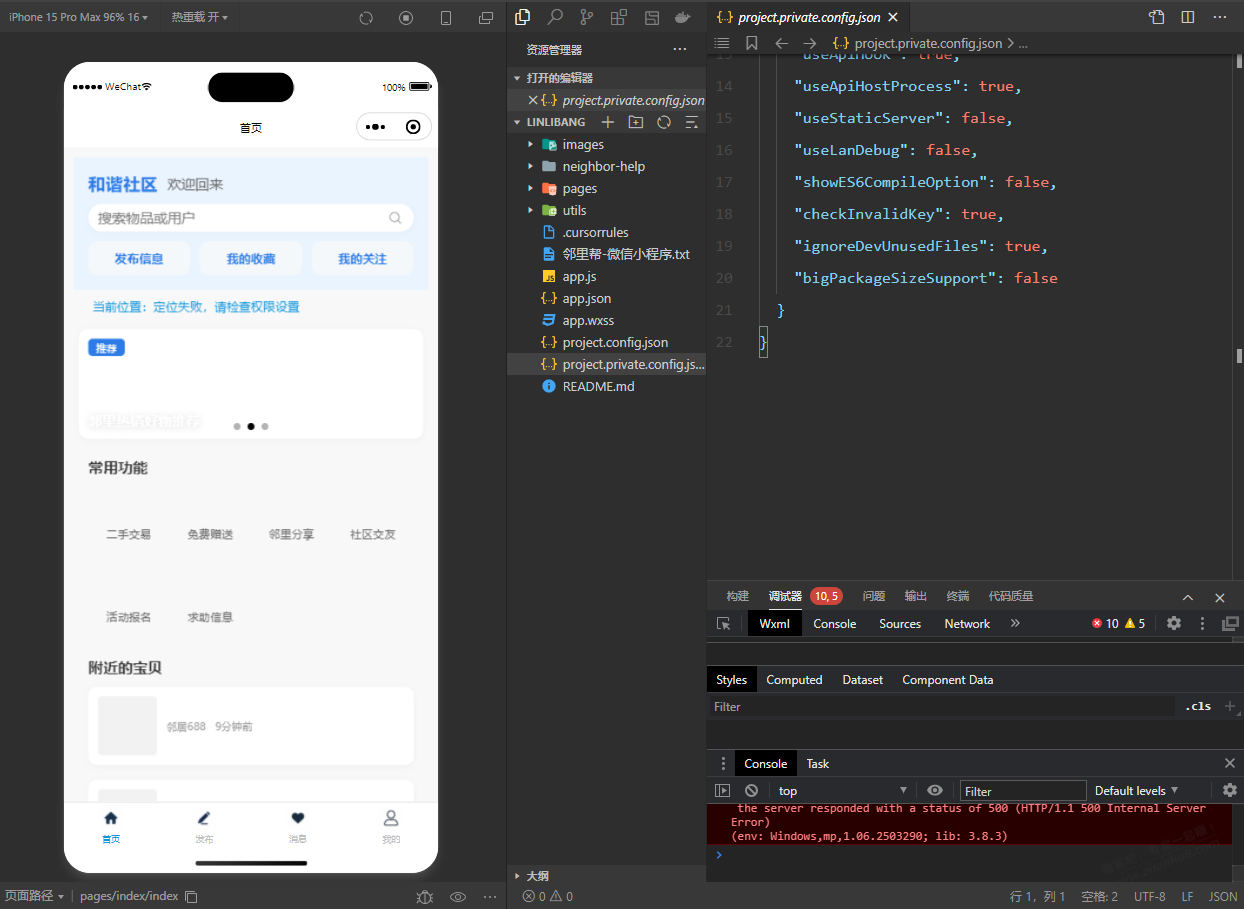Open the Network devtools tab
The width and height of the screenshot is (1244, 909).
click(967, 623)
